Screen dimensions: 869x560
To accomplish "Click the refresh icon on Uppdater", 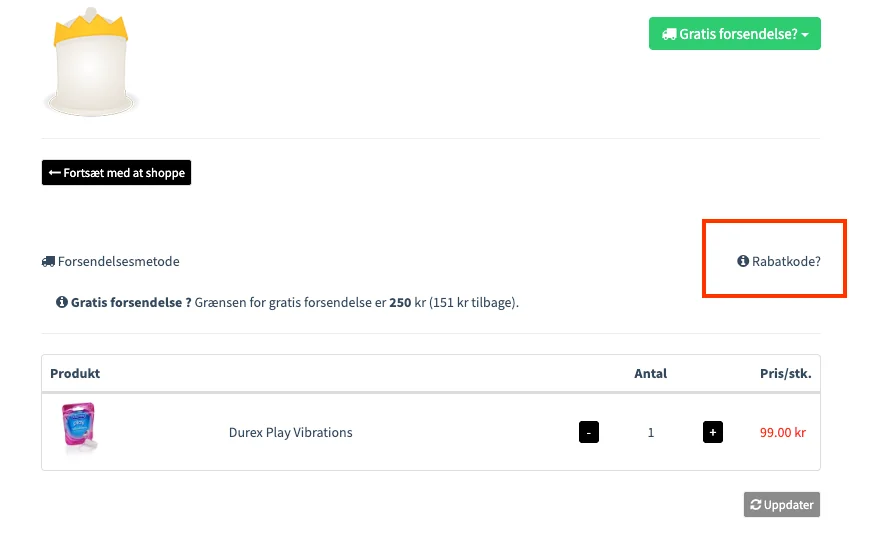I will click(x=756, y=505).
